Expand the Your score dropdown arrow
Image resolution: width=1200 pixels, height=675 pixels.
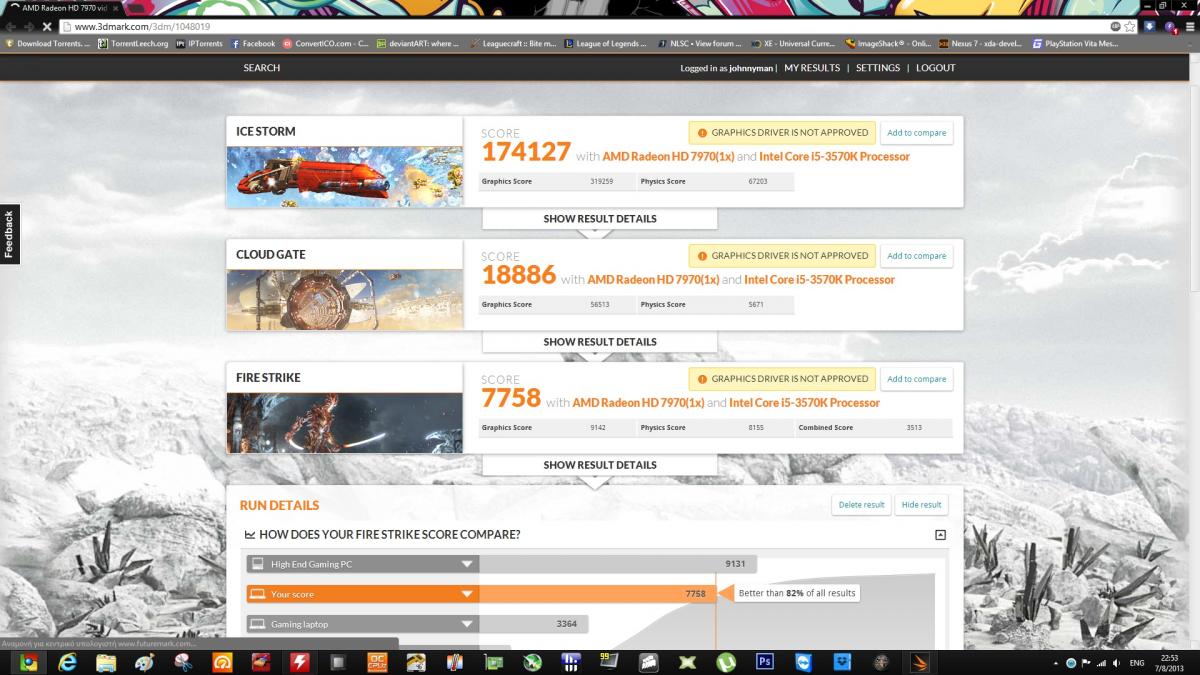[x=467, y=594]
